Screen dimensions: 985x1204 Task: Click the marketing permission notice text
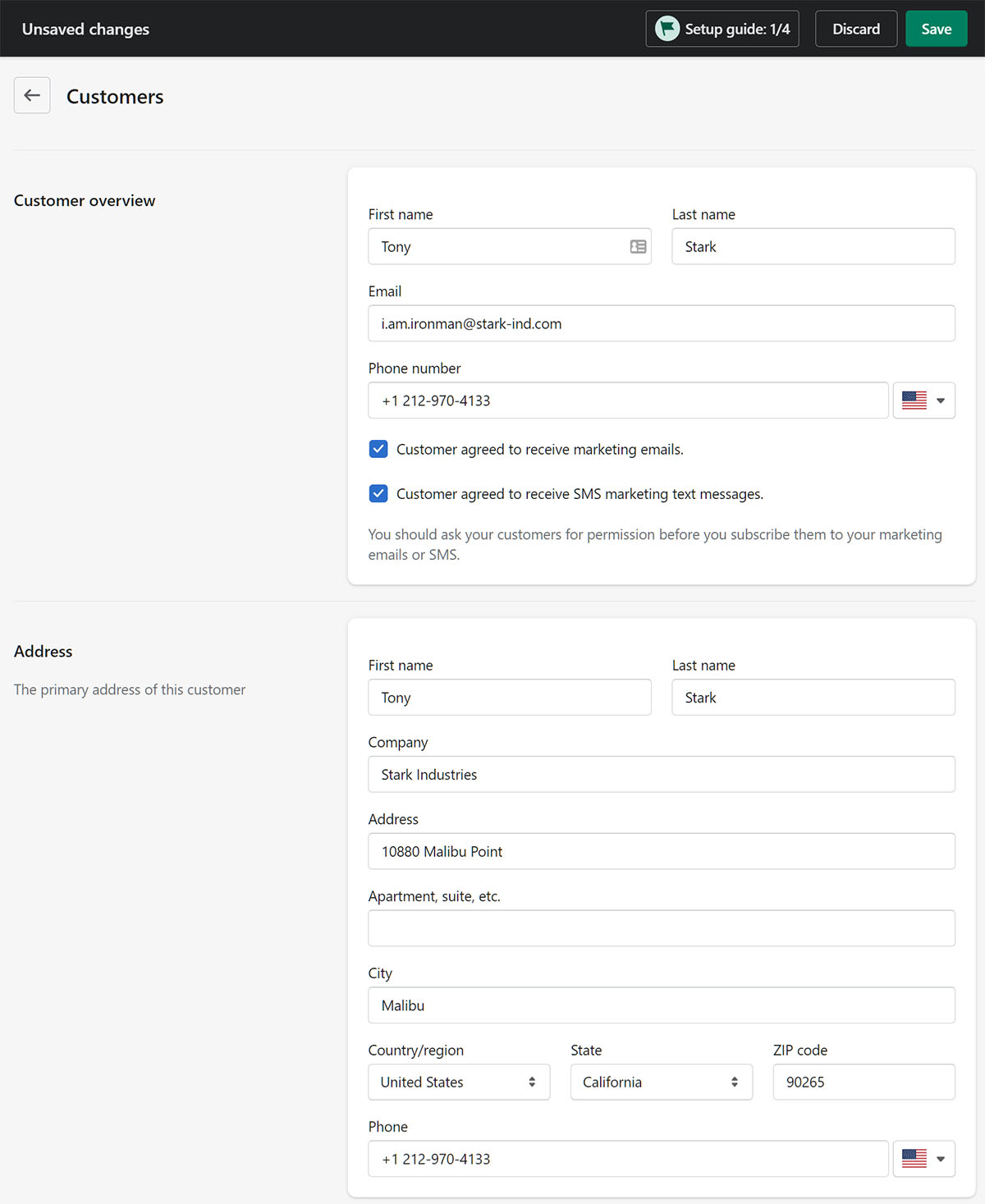(655, 544)
